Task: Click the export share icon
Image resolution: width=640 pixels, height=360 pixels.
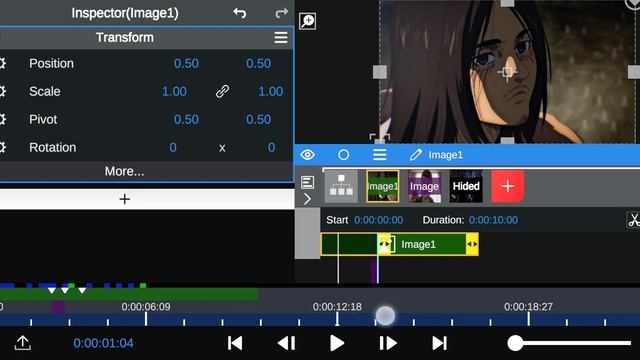Action: click(22, 343)
